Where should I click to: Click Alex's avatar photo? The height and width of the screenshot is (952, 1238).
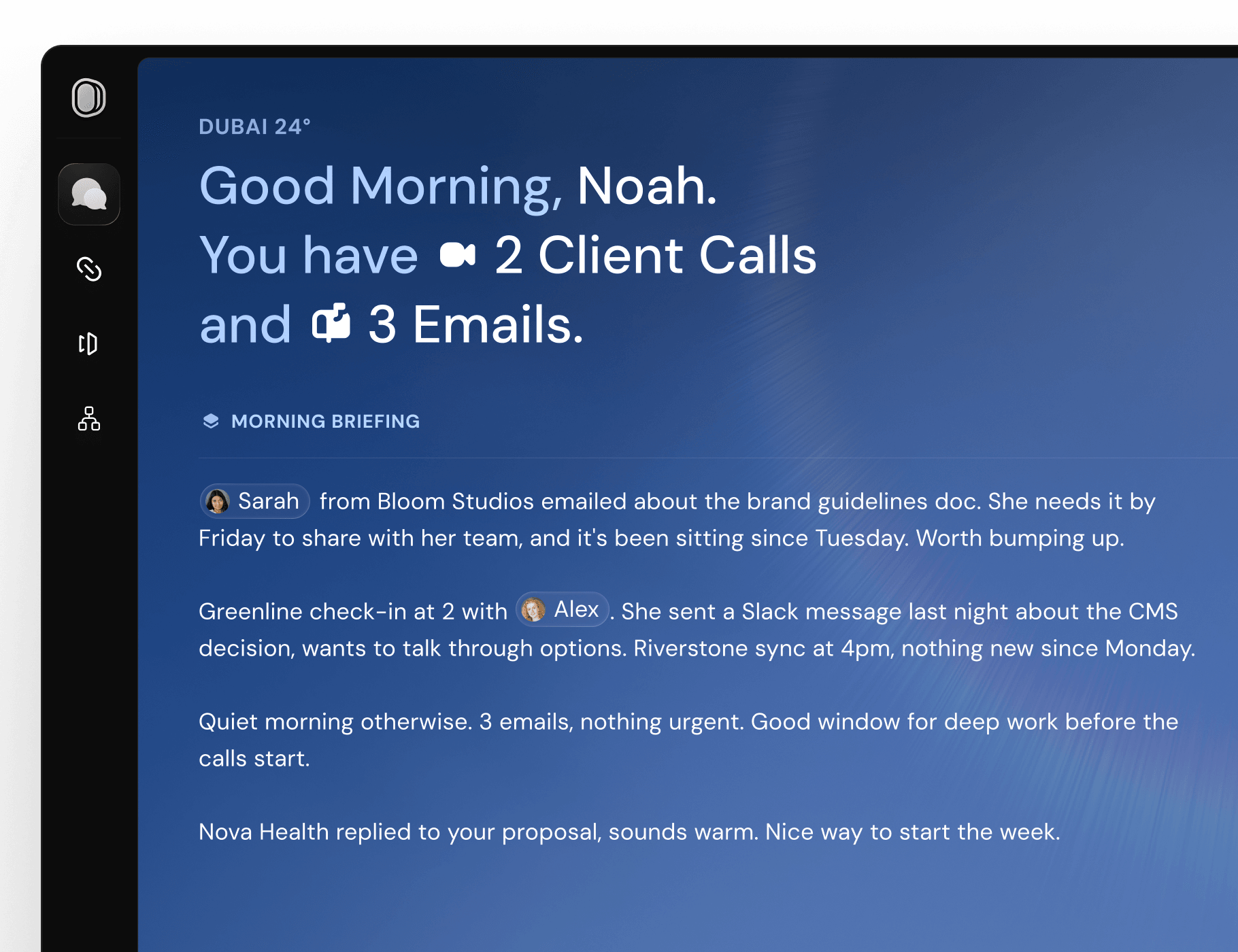click(x=533, y=610)
